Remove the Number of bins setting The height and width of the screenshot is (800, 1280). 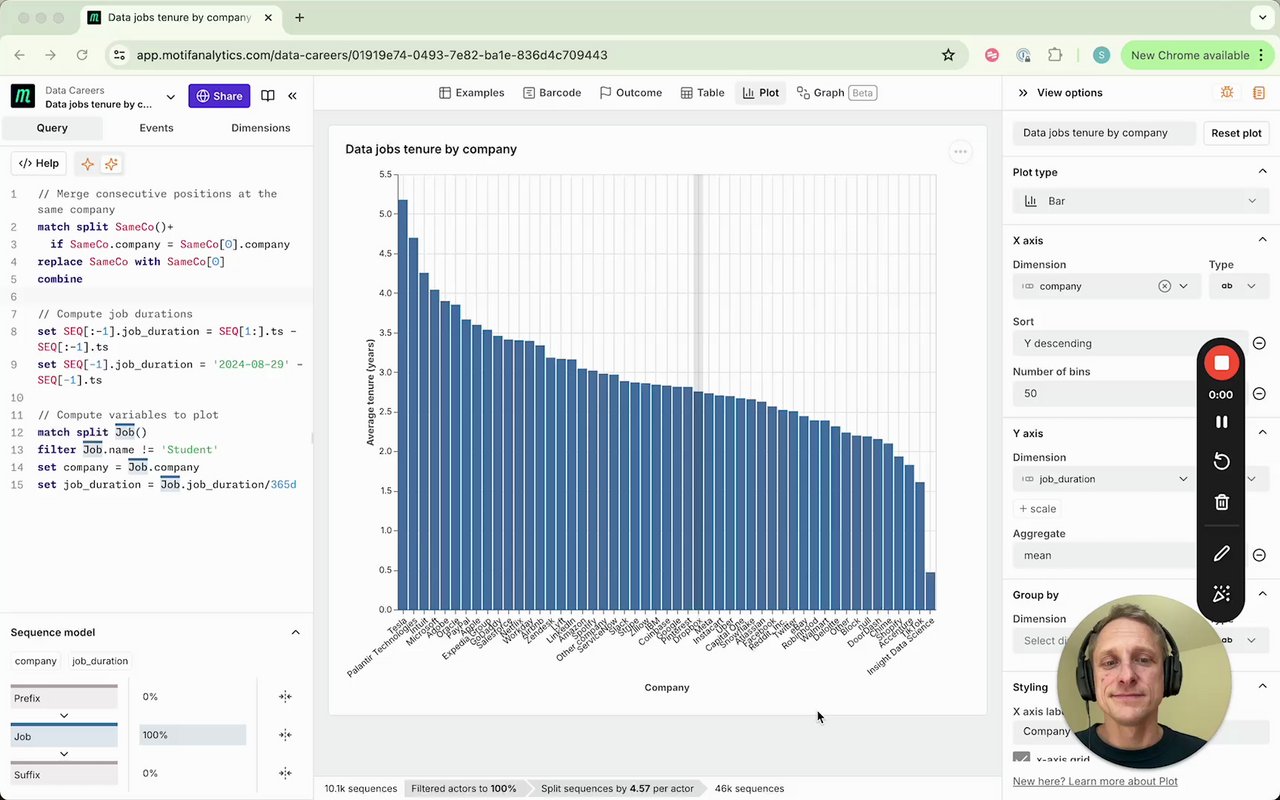coord(1259,393)
